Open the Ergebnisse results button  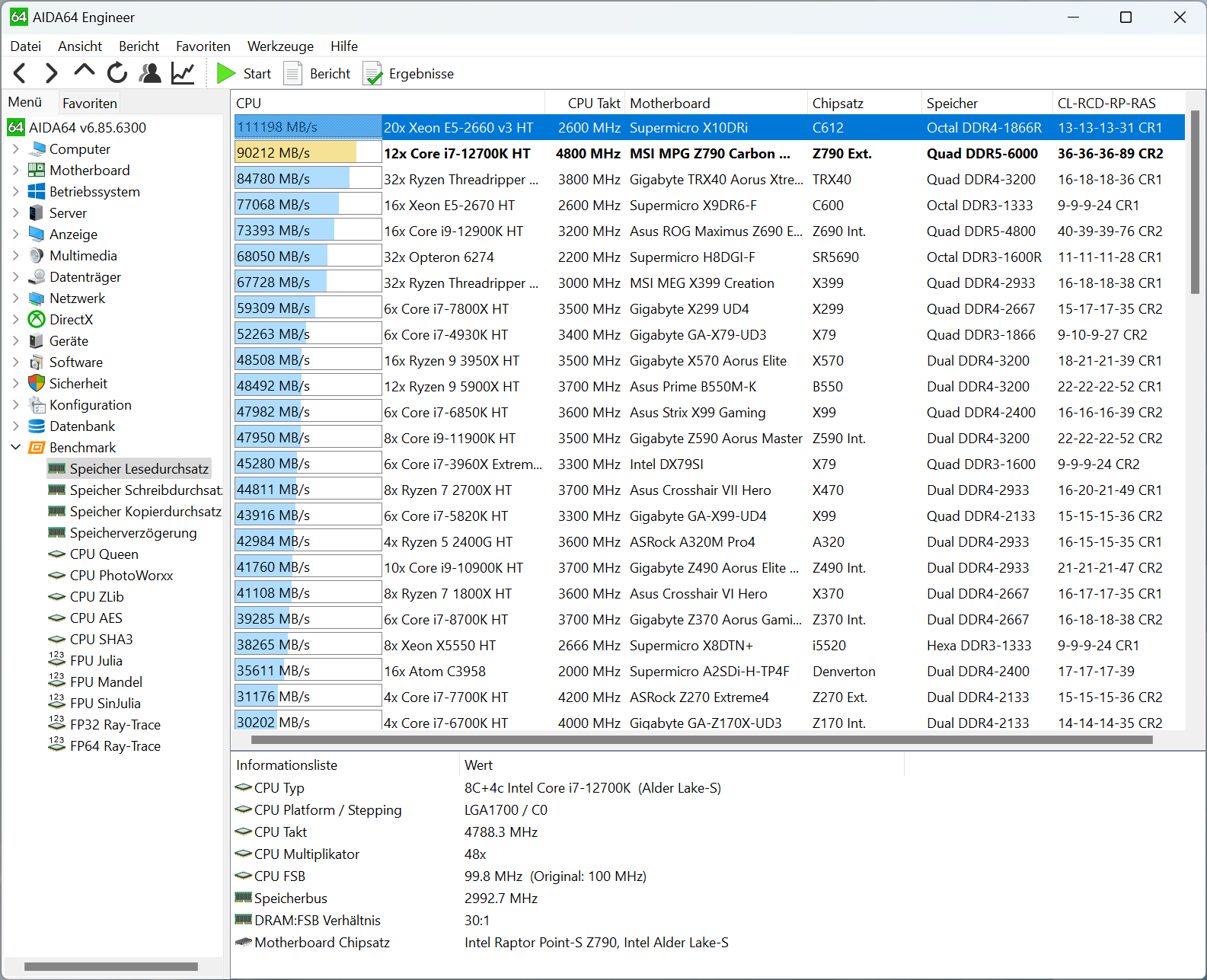pos(409,74)
